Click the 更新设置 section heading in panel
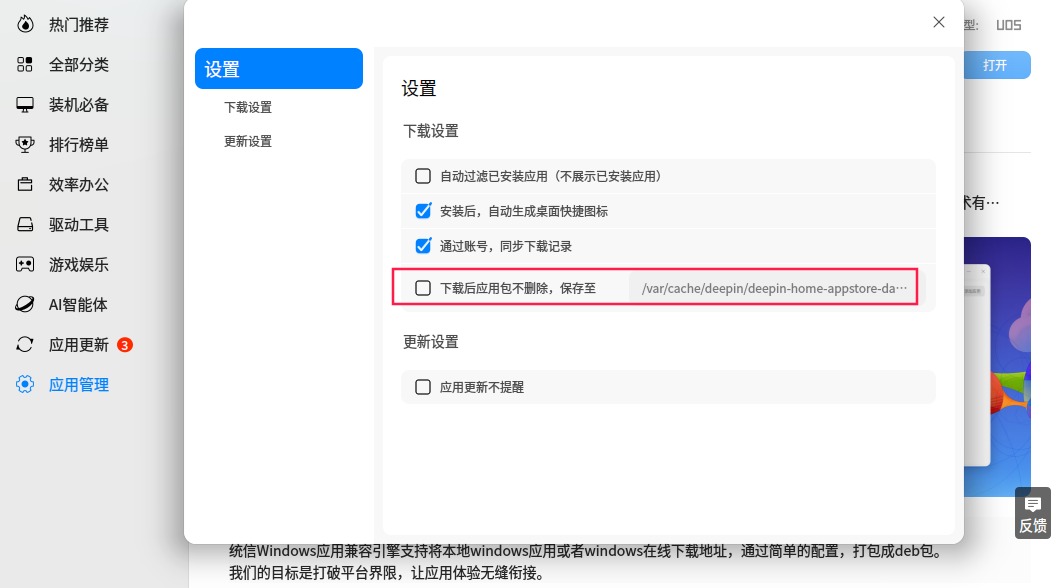The height and width of the screenshot is (588, 1055). point(431,342)
